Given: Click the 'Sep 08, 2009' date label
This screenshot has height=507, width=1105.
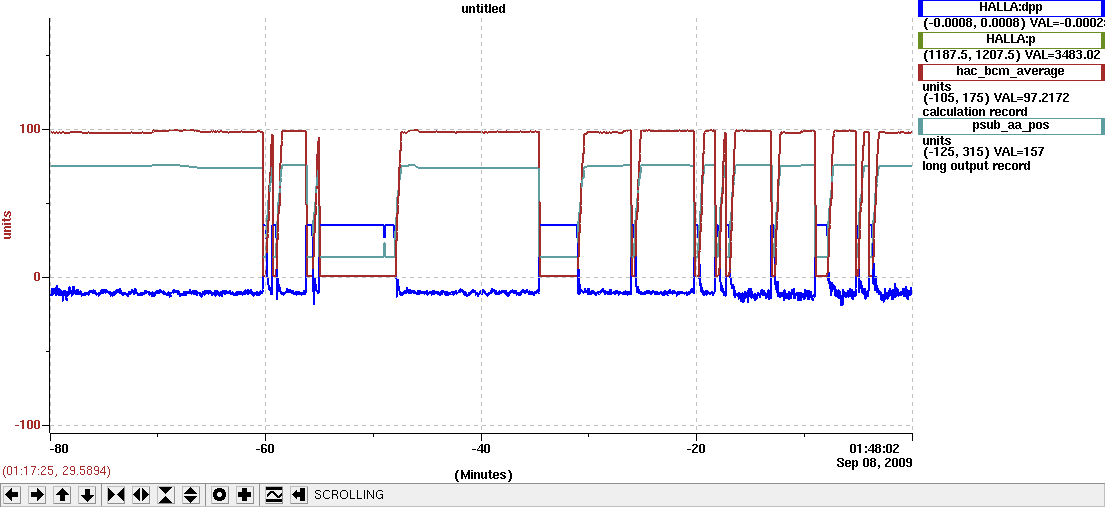Looking at the screenshot, I should (875, 463).
